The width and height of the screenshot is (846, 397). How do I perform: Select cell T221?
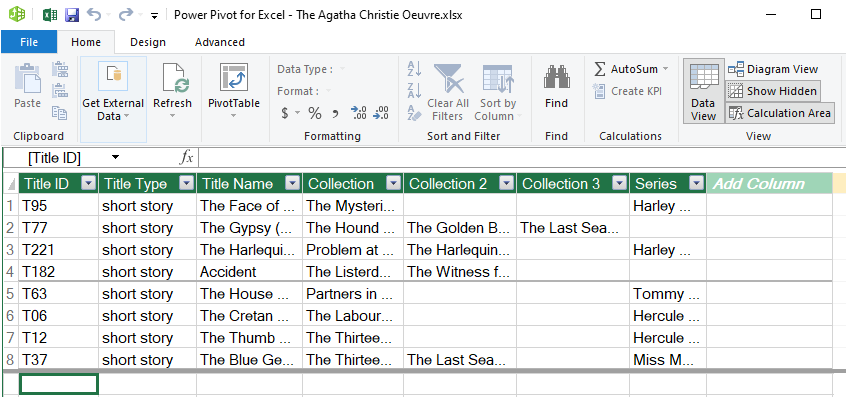[59, 250]
